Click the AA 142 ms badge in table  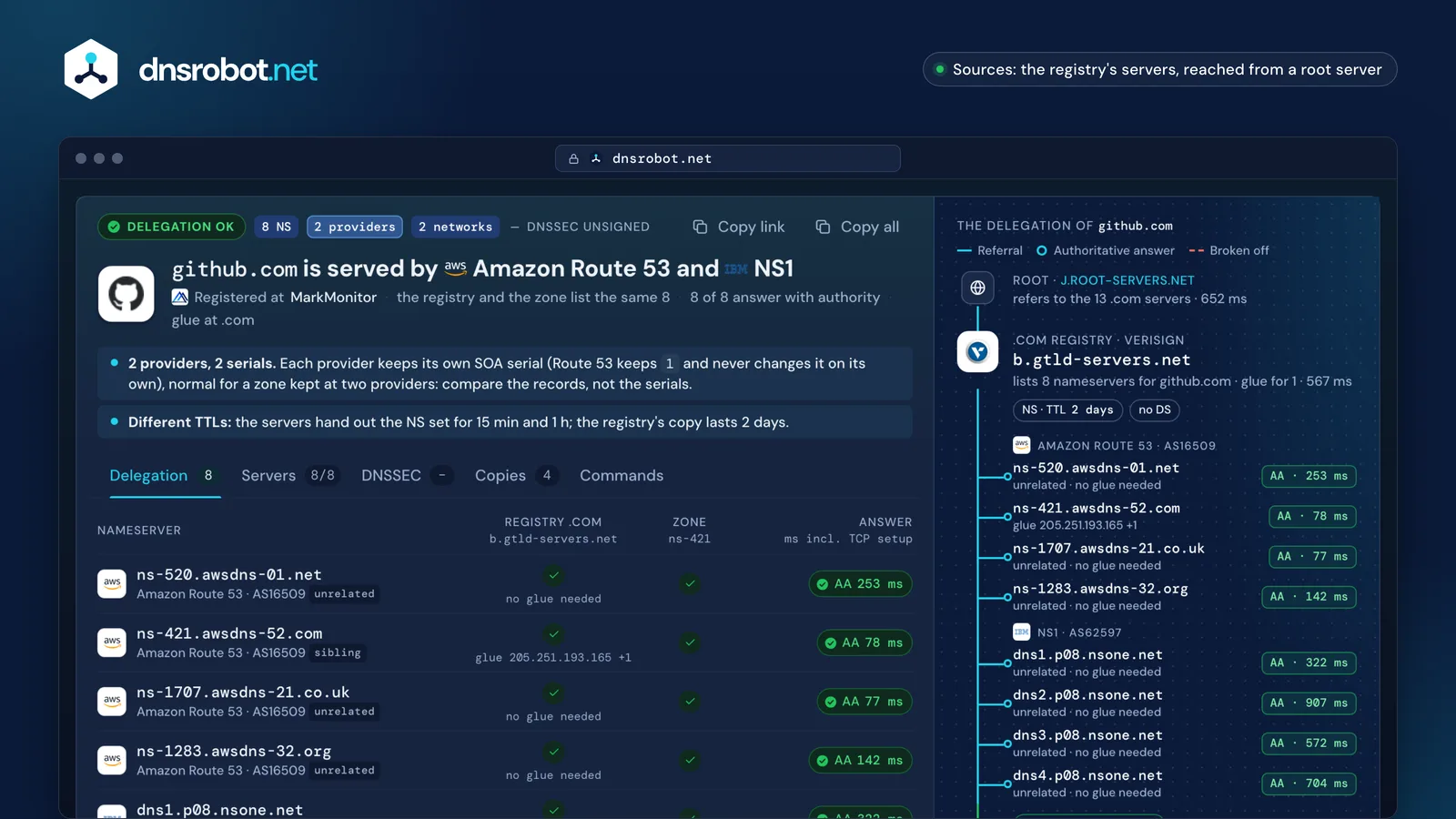pos(860,760)
